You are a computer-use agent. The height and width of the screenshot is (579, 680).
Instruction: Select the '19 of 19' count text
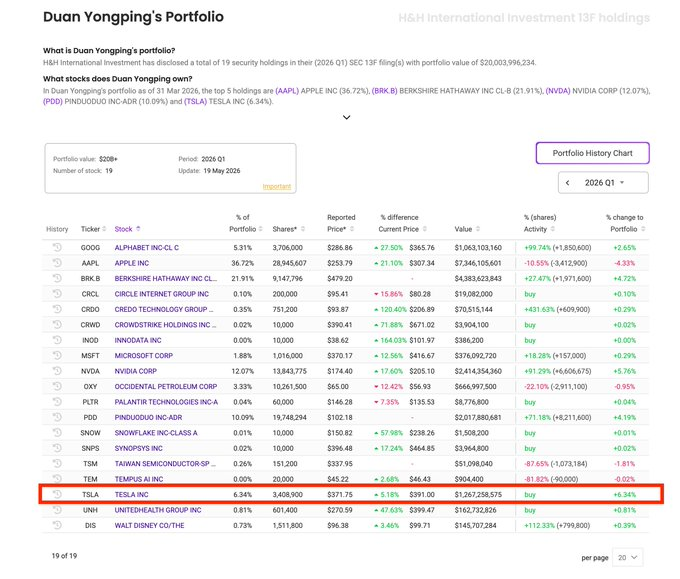(64, 556)
